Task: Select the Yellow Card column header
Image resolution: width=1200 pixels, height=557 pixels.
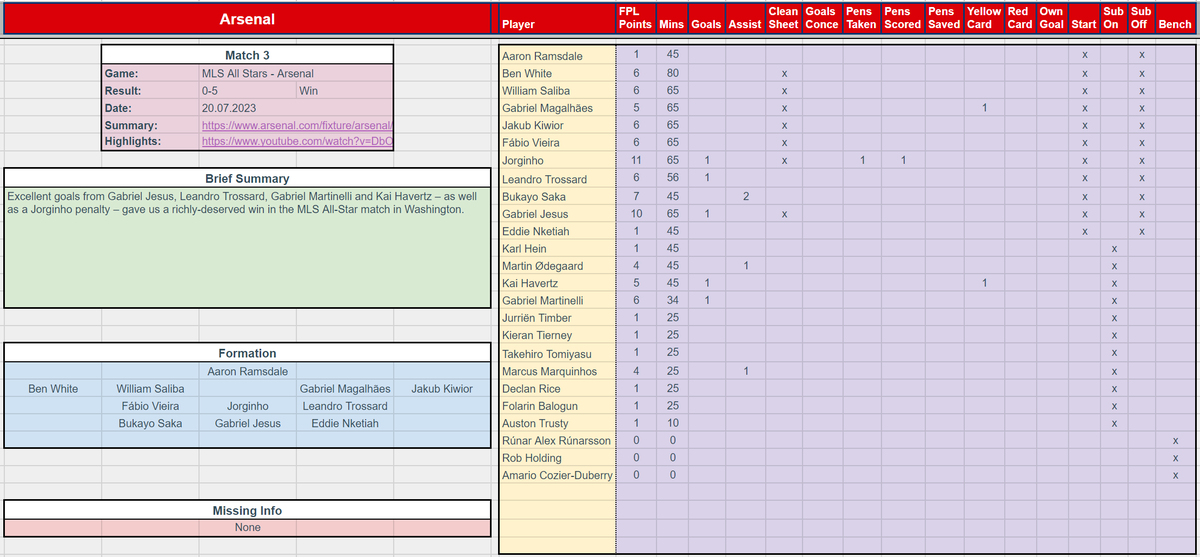Action: tap(984, 18)
